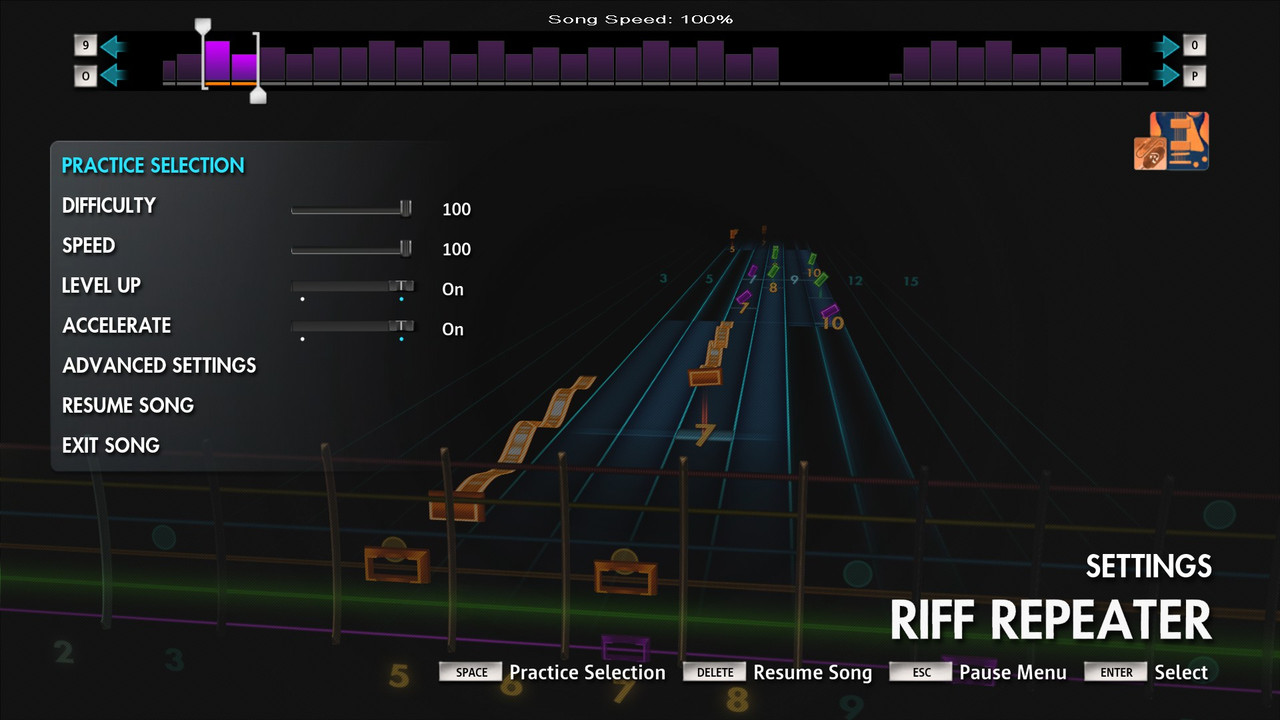This screenshot has height=720, width=1280.
Task: Click Practice Selection in the bottom bar
Action: [587, 672]
